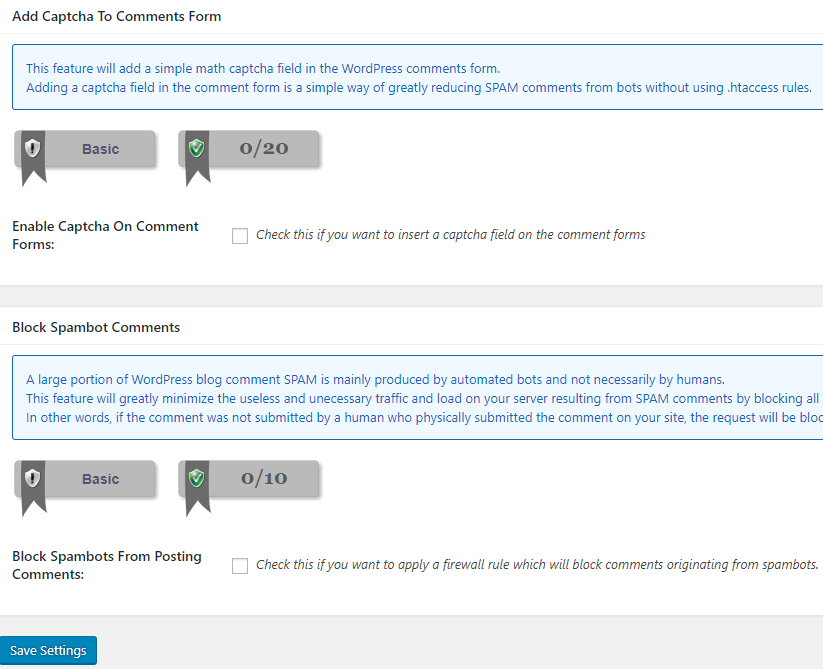
Task: Click the Basic shield icon in Spambot section
Action: pos(33,479)
